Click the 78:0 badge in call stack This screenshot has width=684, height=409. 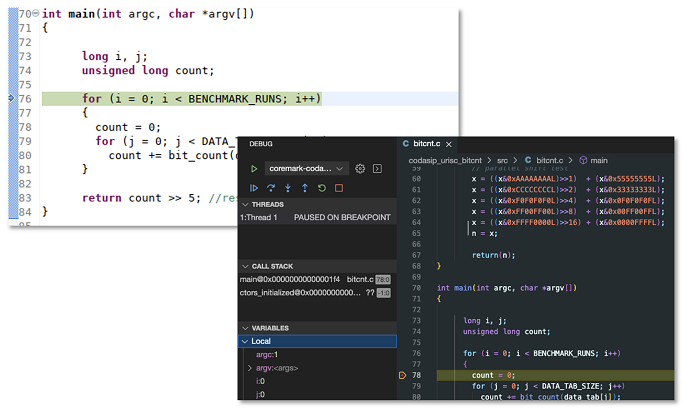[x=383, y=279]
